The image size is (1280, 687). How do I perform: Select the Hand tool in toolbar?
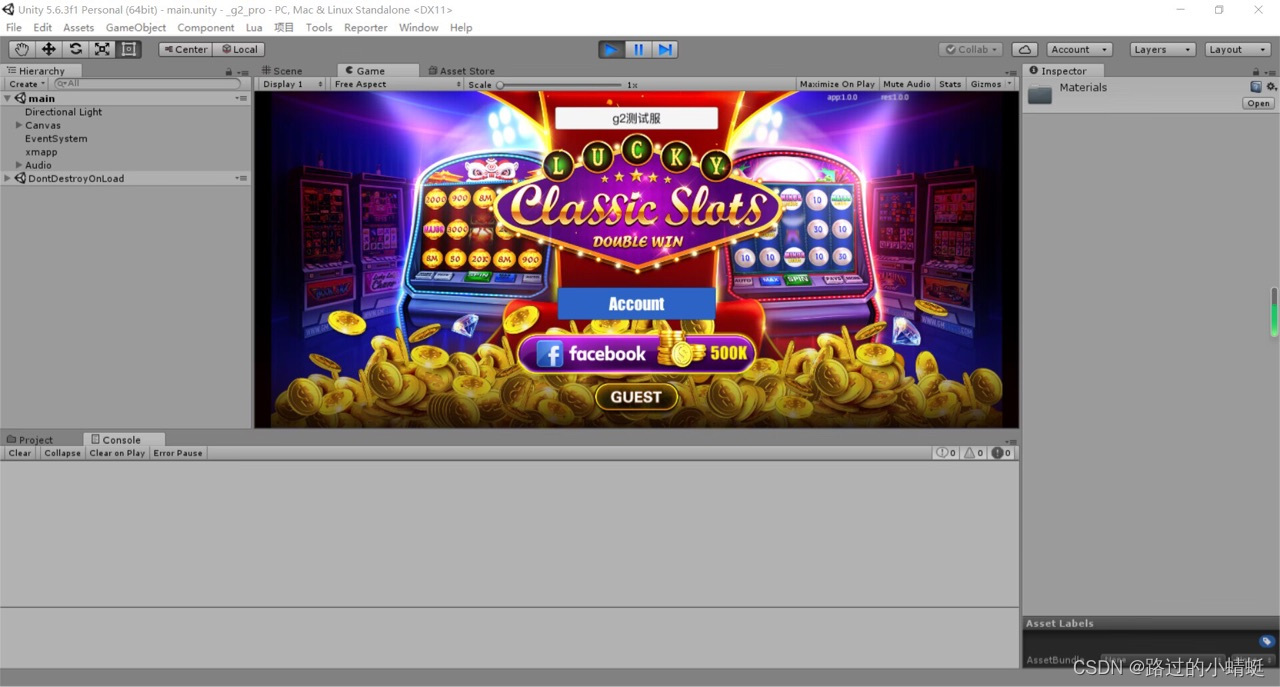click(21, 49)
